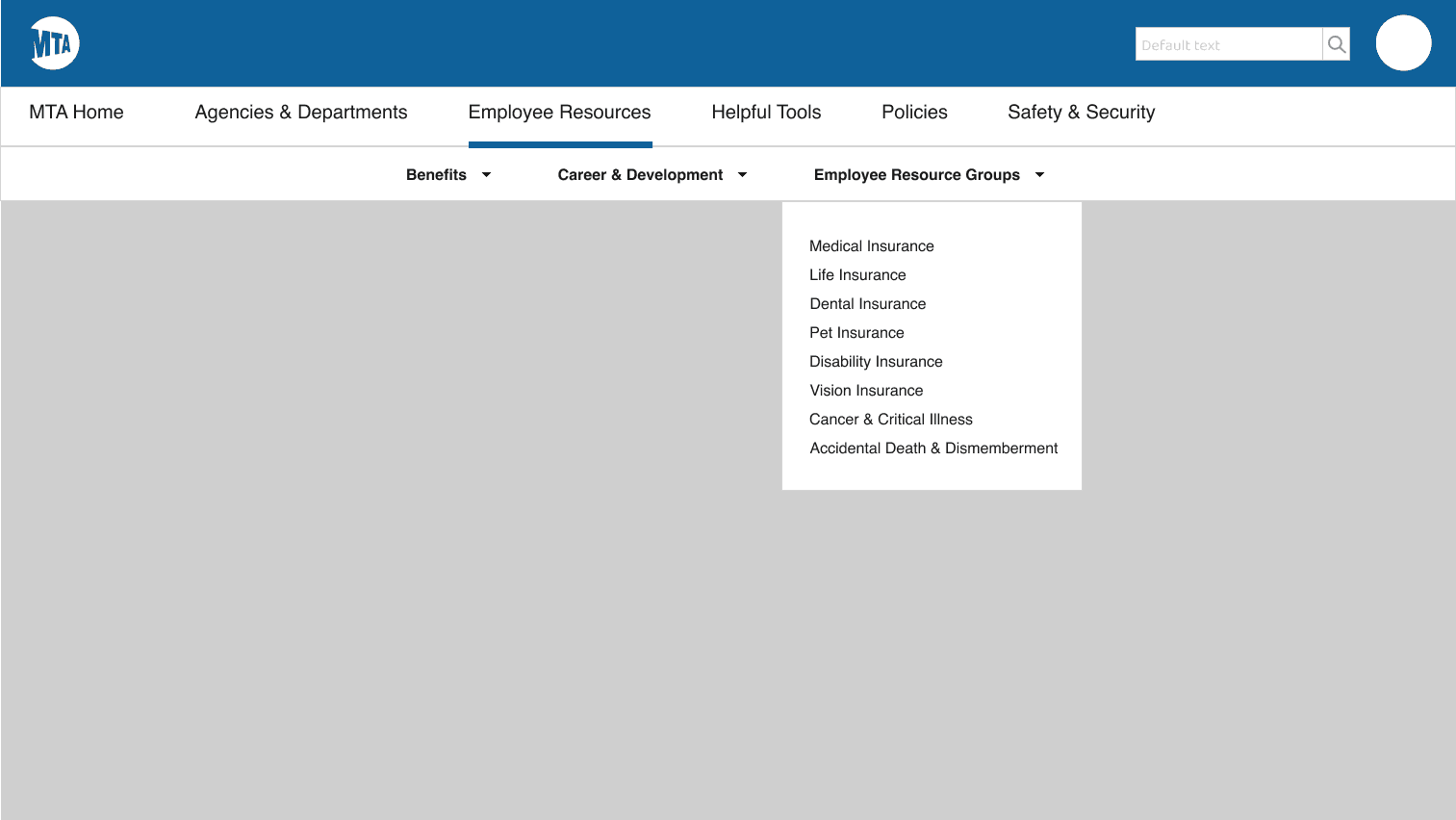The image size is (1456, 820).
Task: Select Medical Insurance
Action: [871, 245]
